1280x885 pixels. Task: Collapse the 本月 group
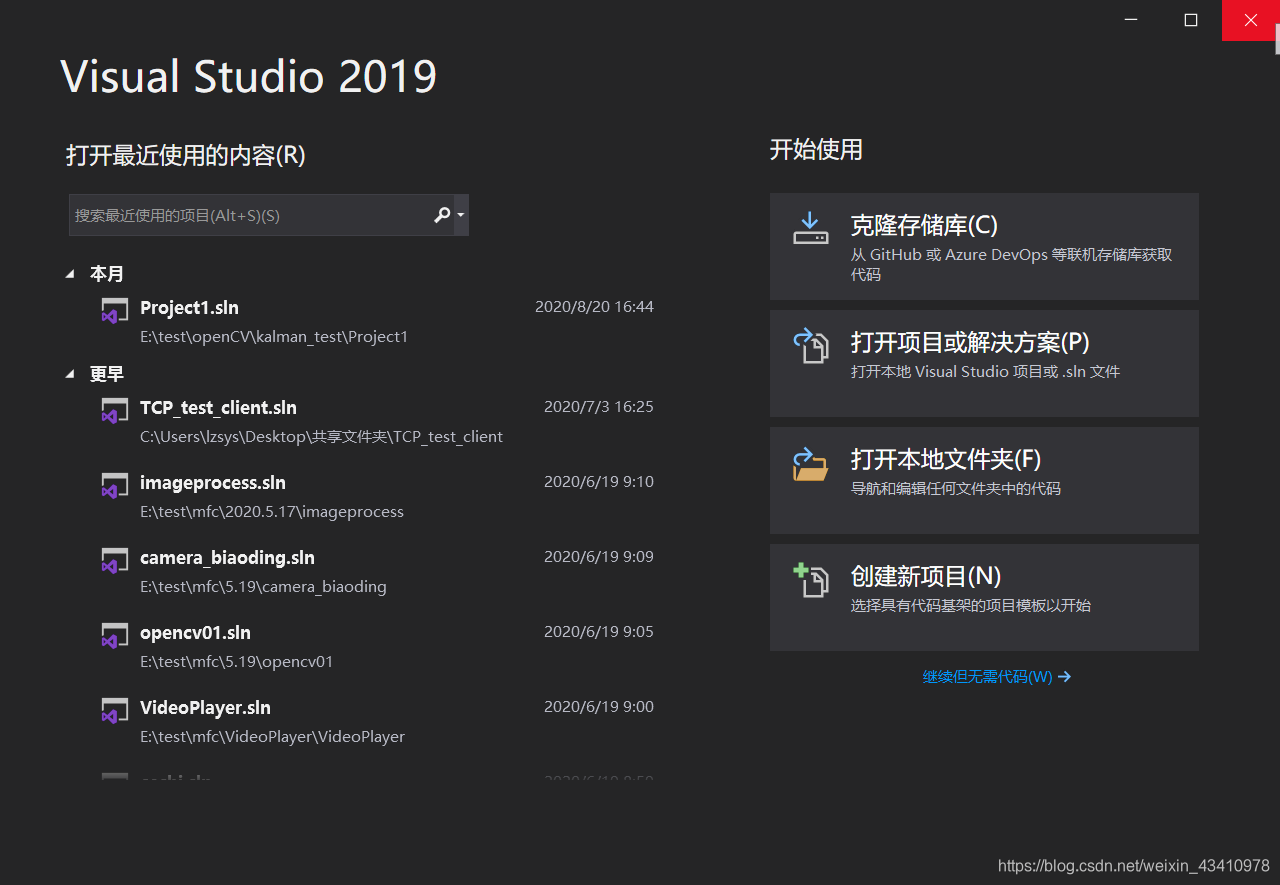click(70, 274)
